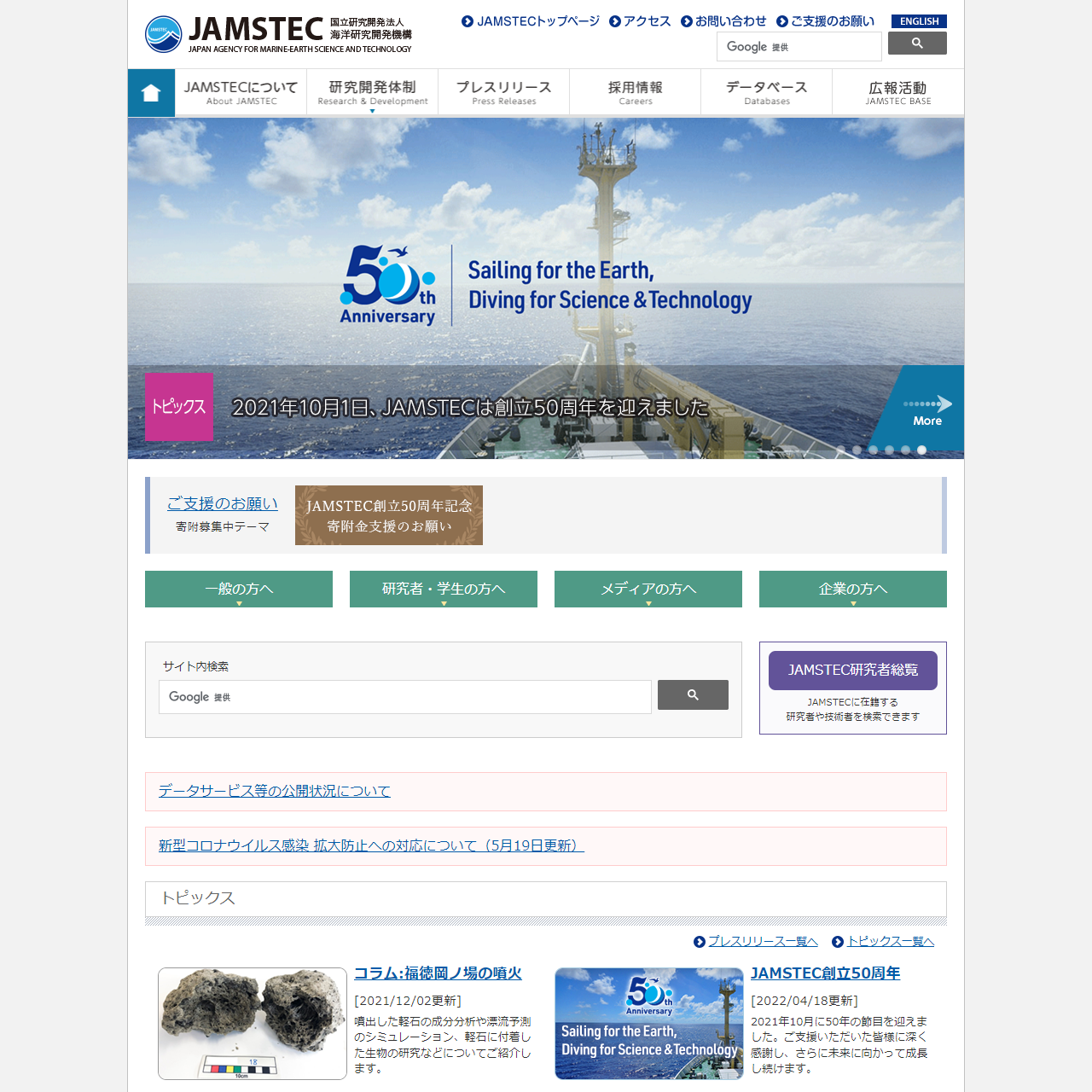Screen dimensions: 1092x1092
Task: Click the header Google search field
Action: 799,47
